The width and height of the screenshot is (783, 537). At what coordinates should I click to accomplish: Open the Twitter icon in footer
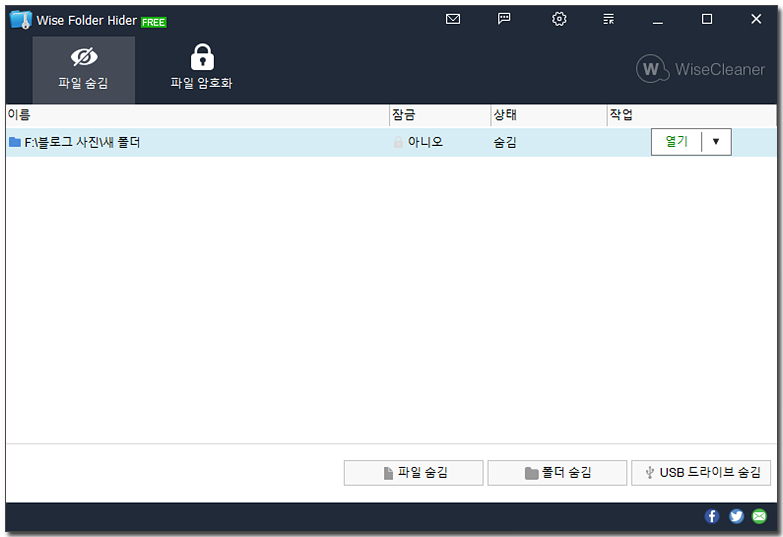736,516
